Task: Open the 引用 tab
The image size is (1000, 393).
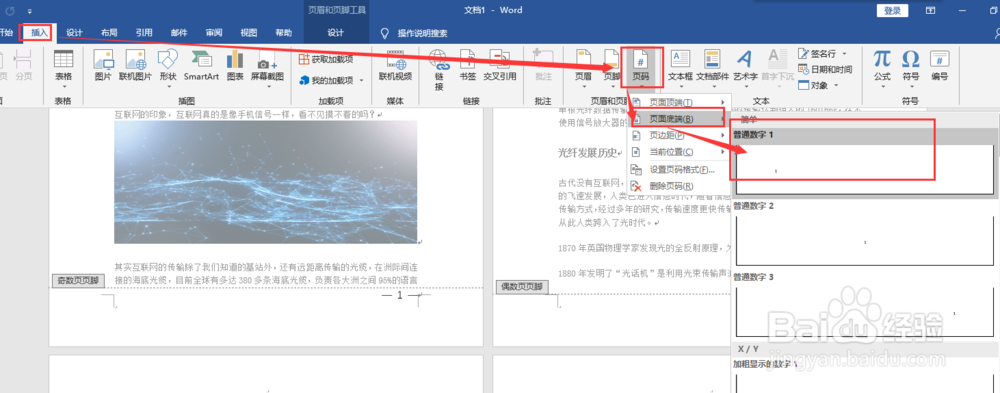Action: pyautogui.click(x=144, y=33)
